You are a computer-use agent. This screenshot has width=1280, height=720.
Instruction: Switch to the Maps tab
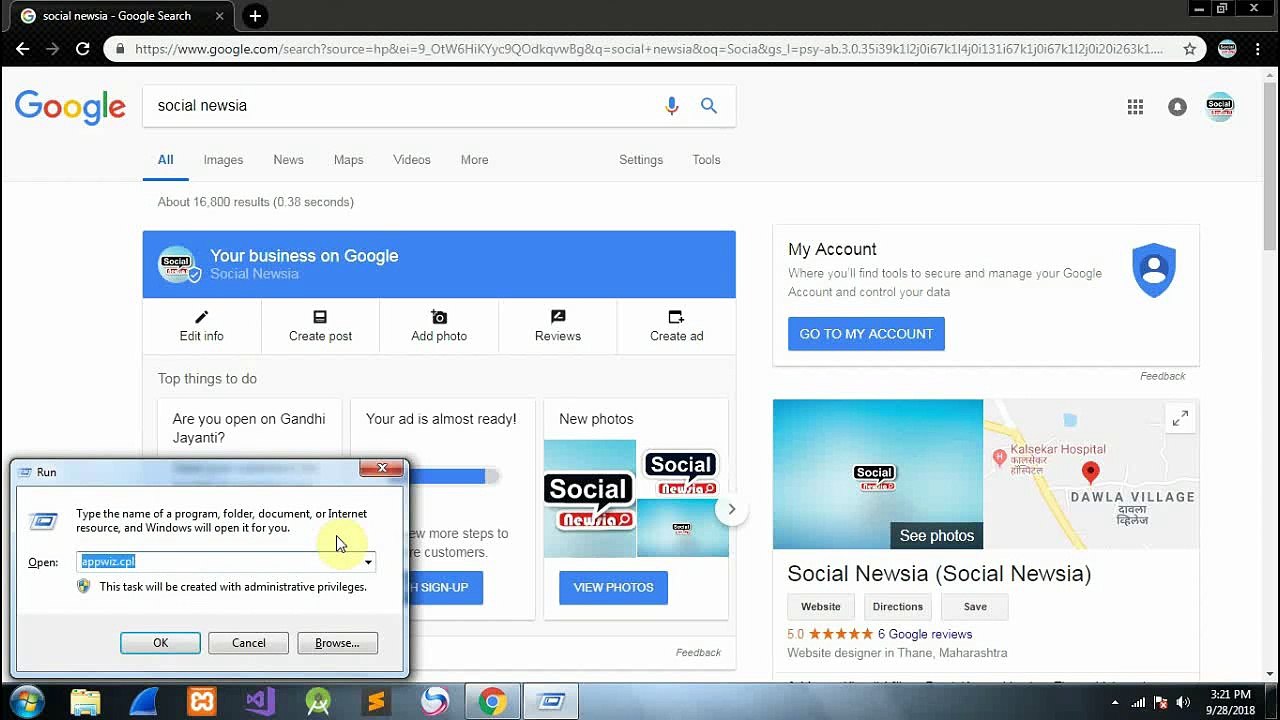coord(348,160)
